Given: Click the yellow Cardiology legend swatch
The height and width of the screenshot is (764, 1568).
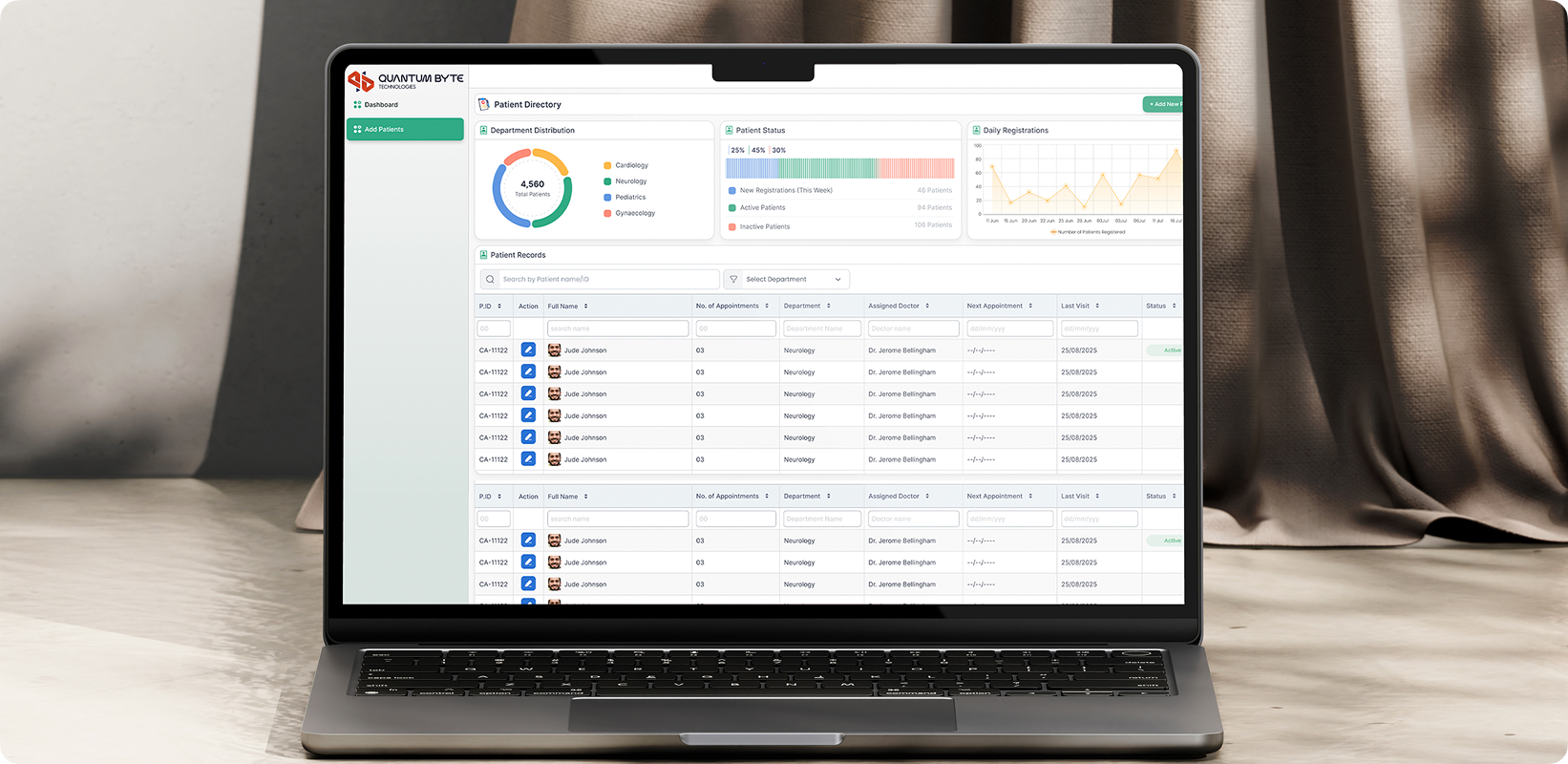Looking at the screenshot, I should click(607, 165).
